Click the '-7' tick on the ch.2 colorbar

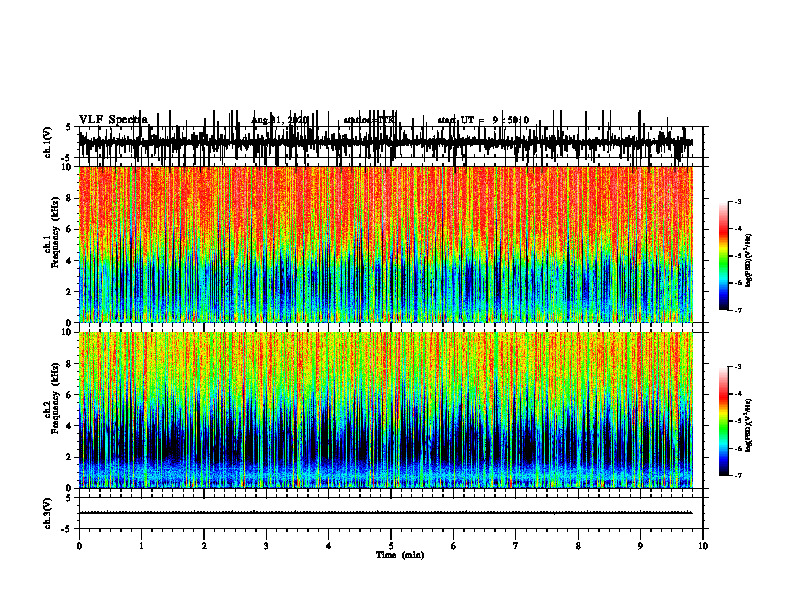pos(738,475)
